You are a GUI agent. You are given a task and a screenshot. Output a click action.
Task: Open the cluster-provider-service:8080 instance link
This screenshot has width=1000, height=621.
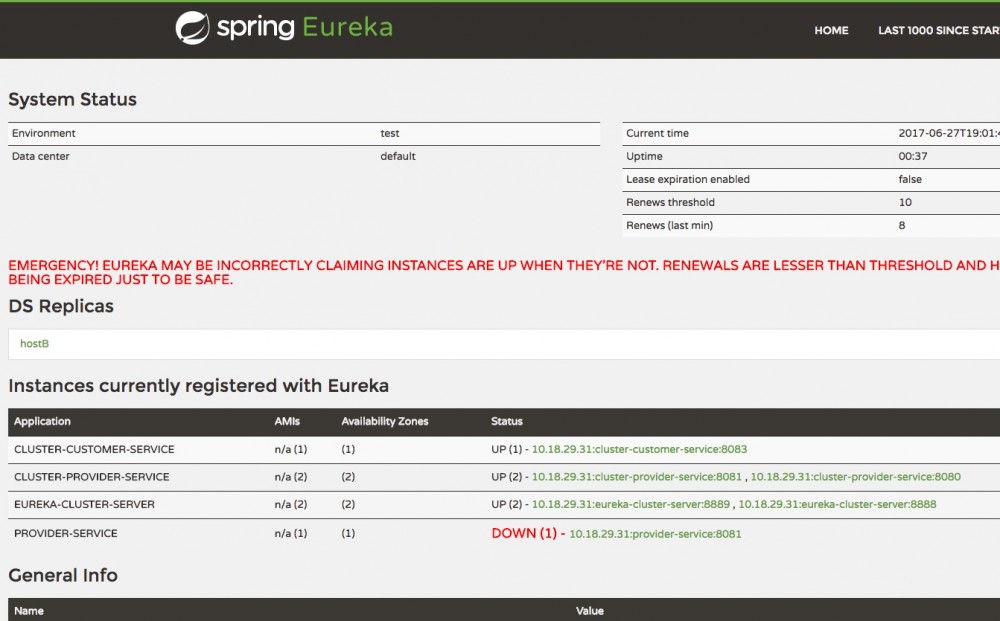coord(855,477)
